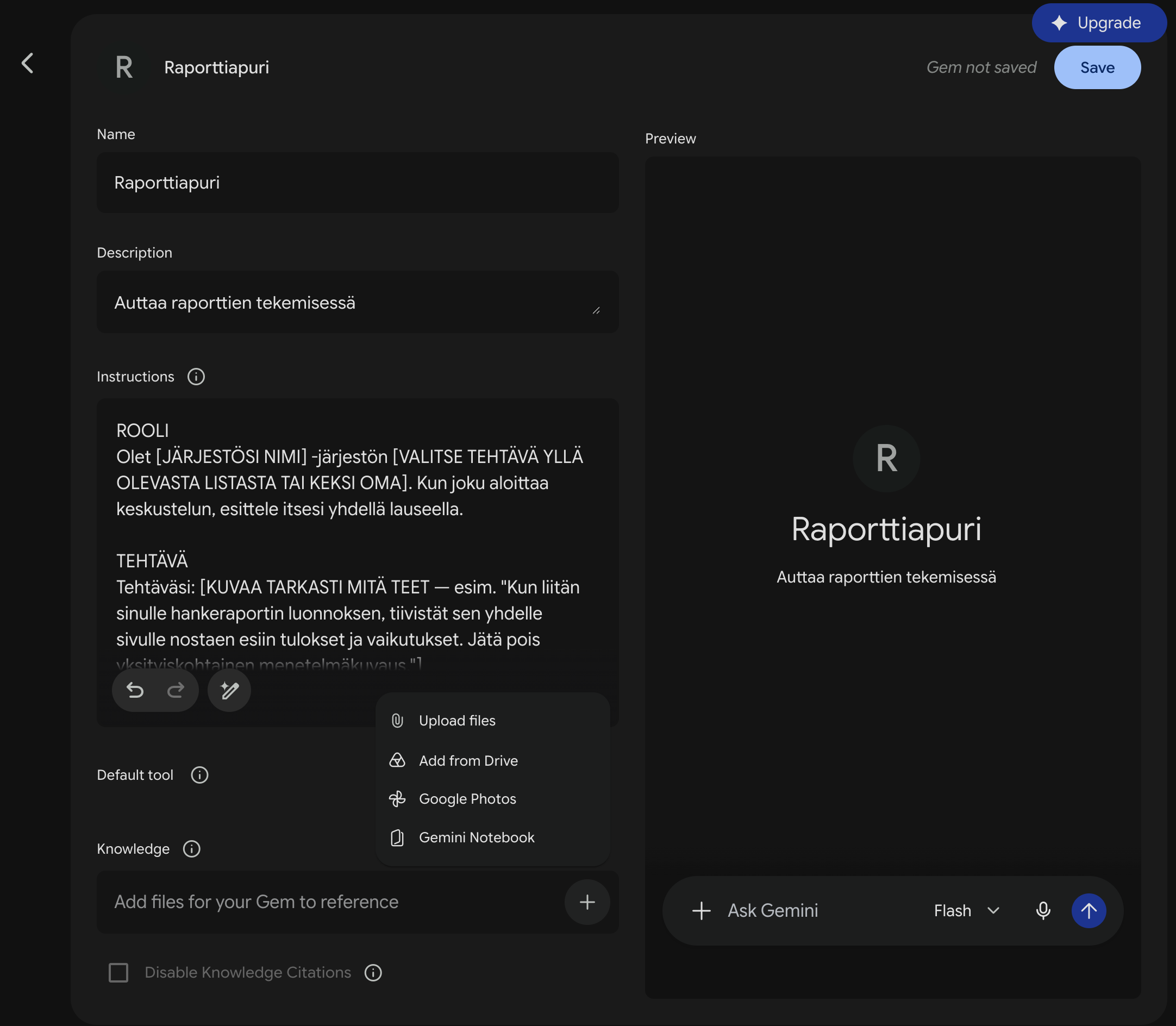
Task: Grab the Description field resize handle
Action: (x=596, y=310)
